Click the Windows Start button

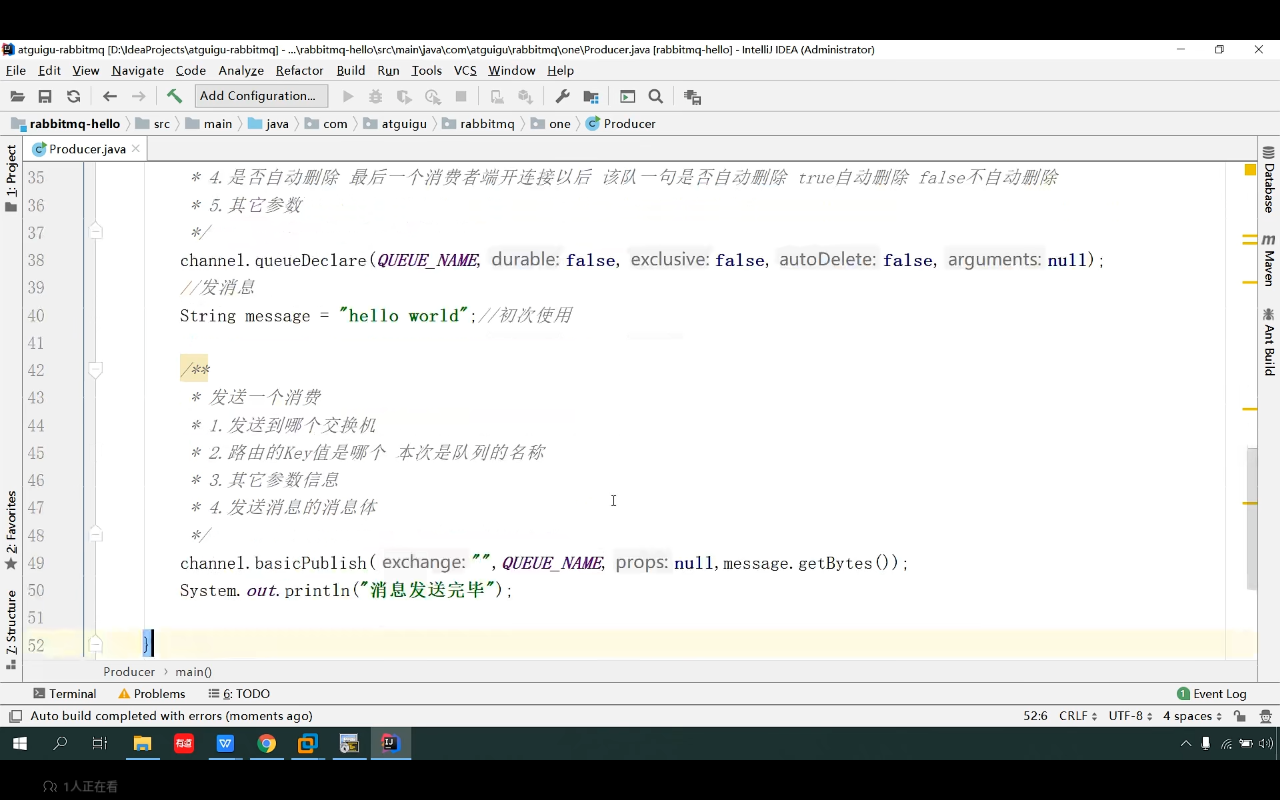click(x=20, y=743)
